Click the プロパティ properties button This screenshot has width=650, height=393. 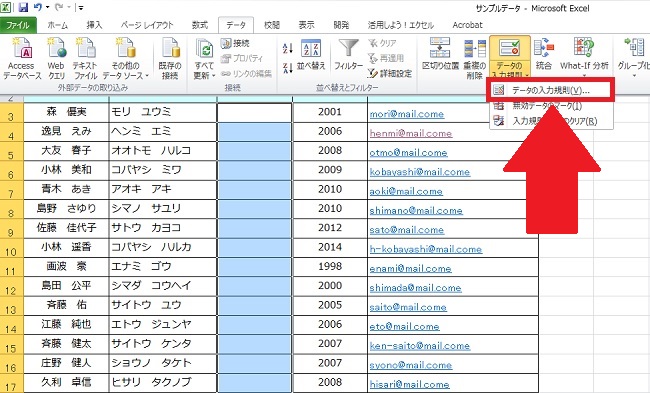(242, 58)
